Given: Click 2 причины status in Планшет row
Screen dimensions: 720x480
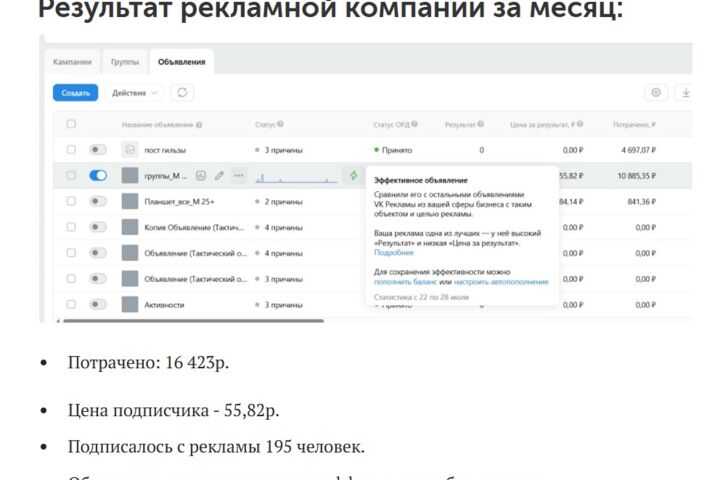Looking at the screenshot, I should tap(279, 202).
